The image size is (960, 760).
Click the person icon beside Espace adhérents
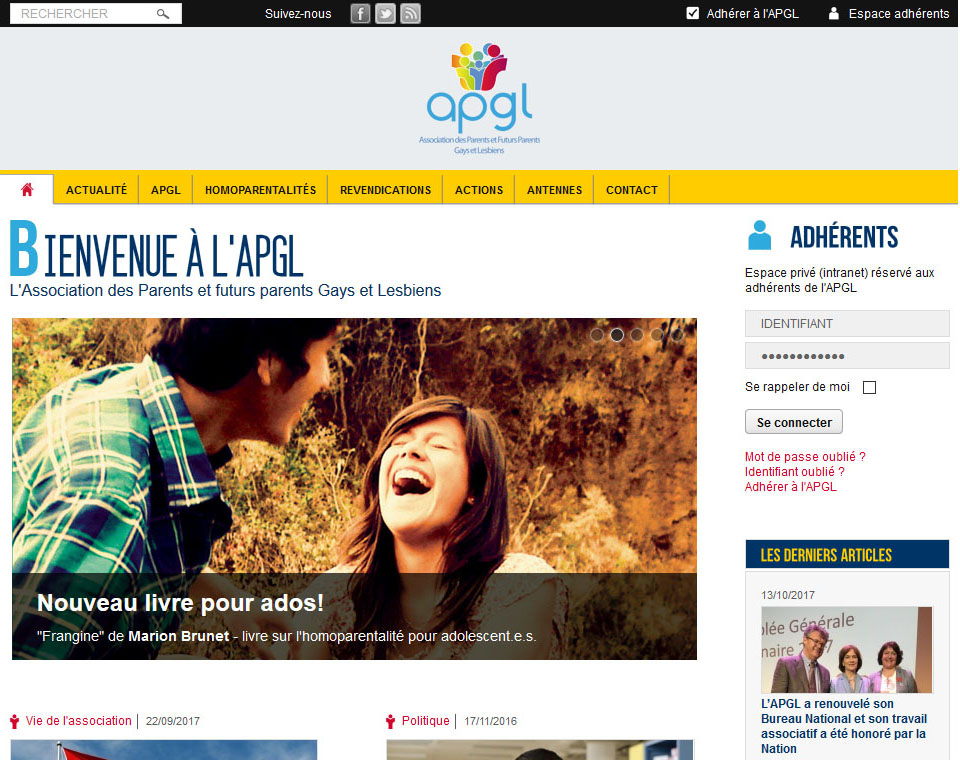point(833,13)
